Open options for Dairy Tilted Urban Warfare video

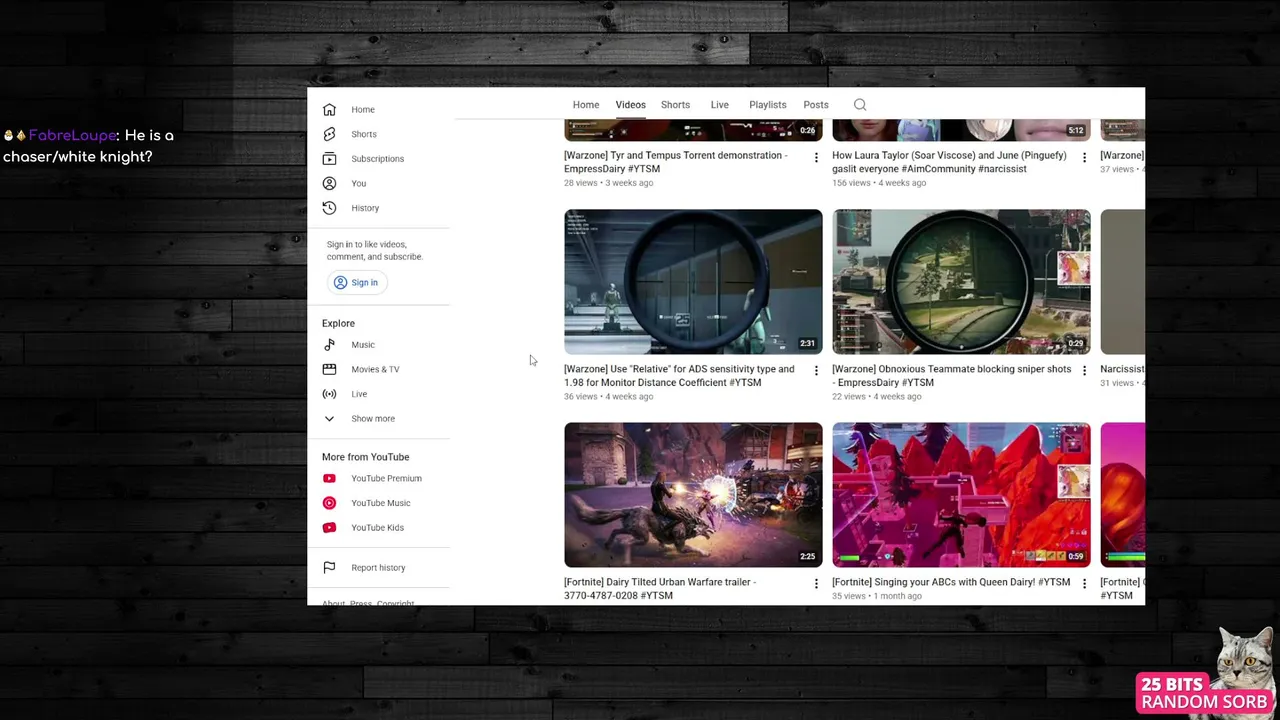[x=816, y=584]
